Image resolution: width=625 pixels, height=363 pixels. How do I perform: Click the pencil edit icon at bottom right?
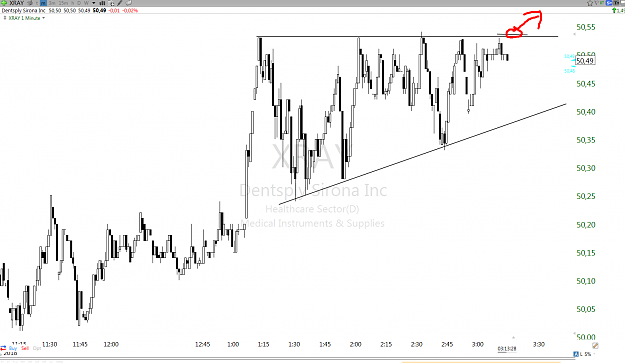click(595, 345)
